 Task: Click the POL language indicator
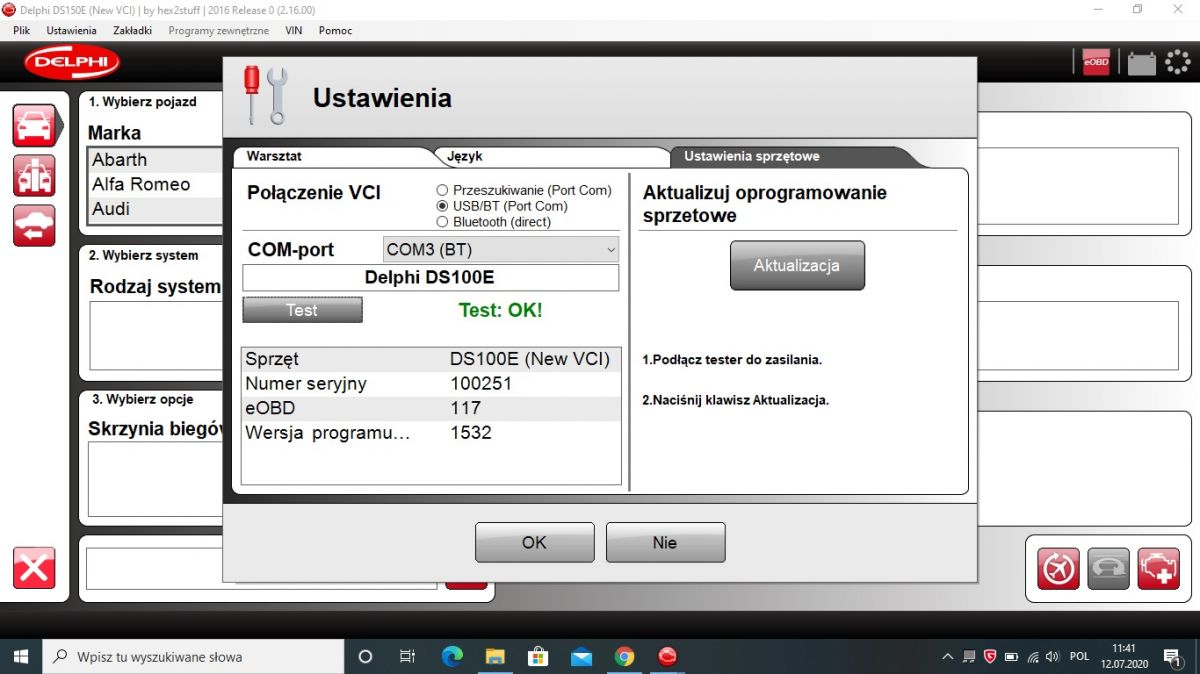click(x=1079, y=657)
